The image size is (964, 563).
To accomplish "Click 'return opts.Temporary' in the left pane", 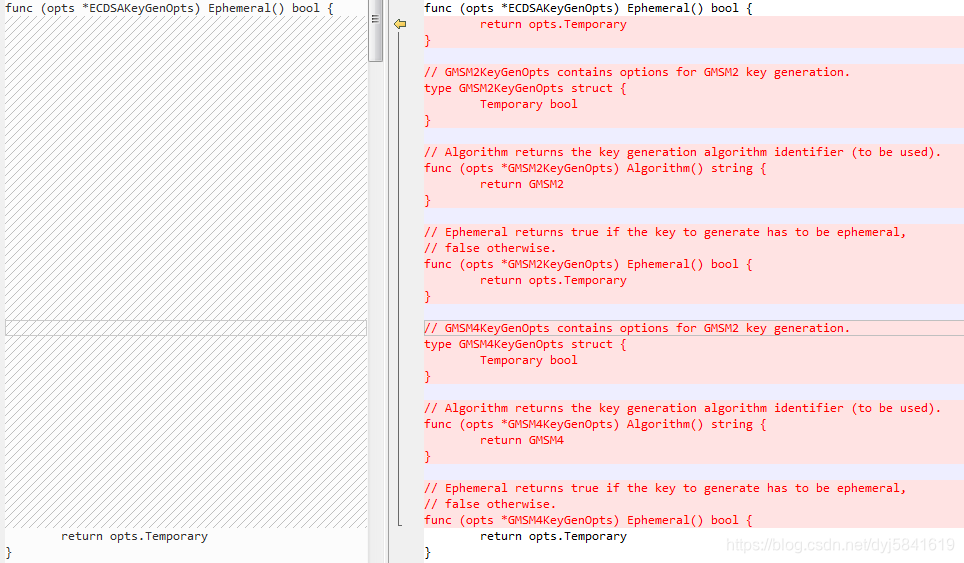I will pos(134,536).
